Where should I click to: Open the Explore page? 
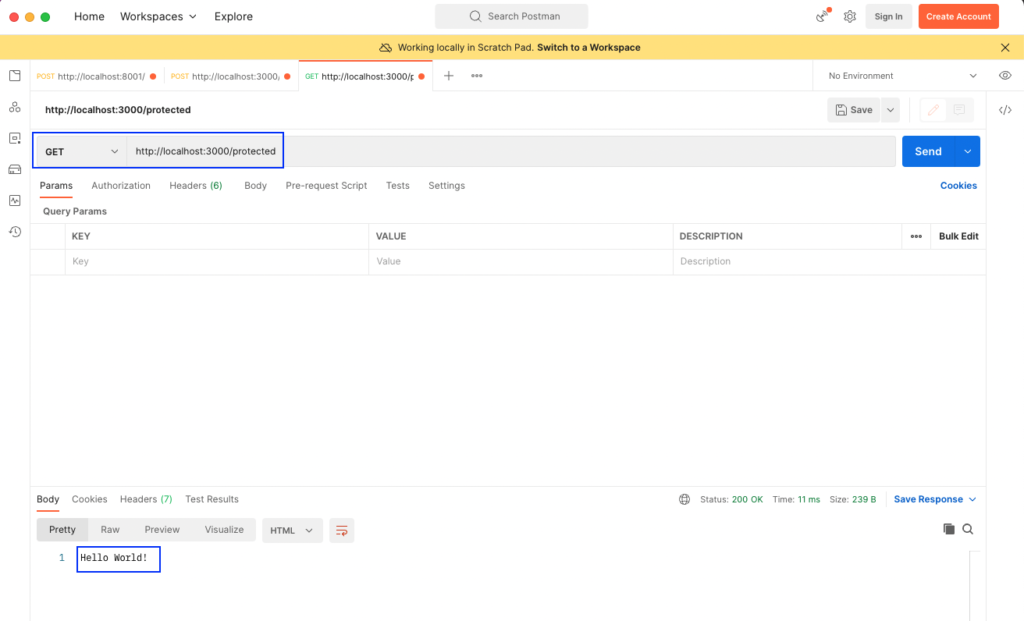point(233,16)
